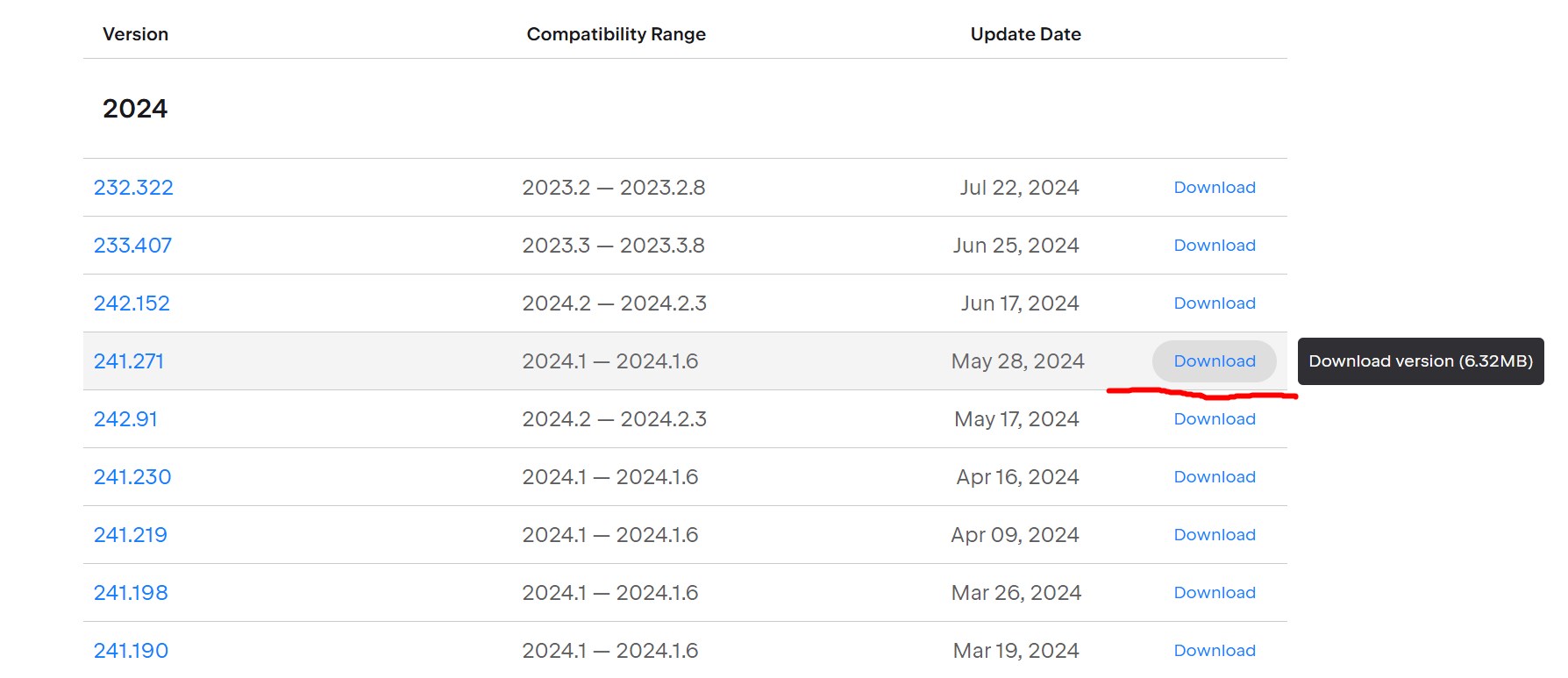Image resolution: width=1568 pixels, height=678 pixels.
Task: Download the Jul 22, 2024 release
Action: pos(1215,188)
